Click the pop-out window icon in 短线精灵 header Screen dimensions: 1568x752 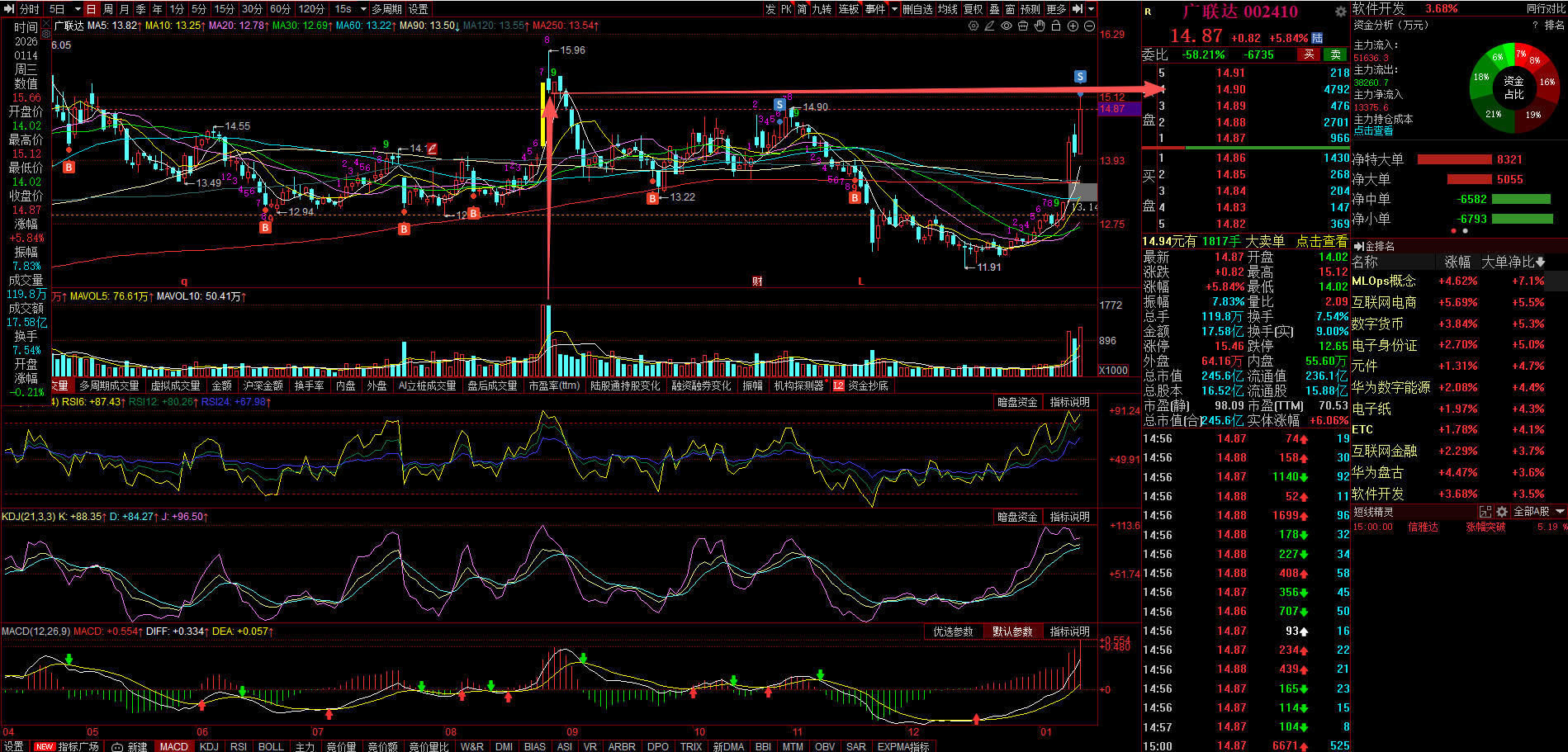click(1485, 512)
